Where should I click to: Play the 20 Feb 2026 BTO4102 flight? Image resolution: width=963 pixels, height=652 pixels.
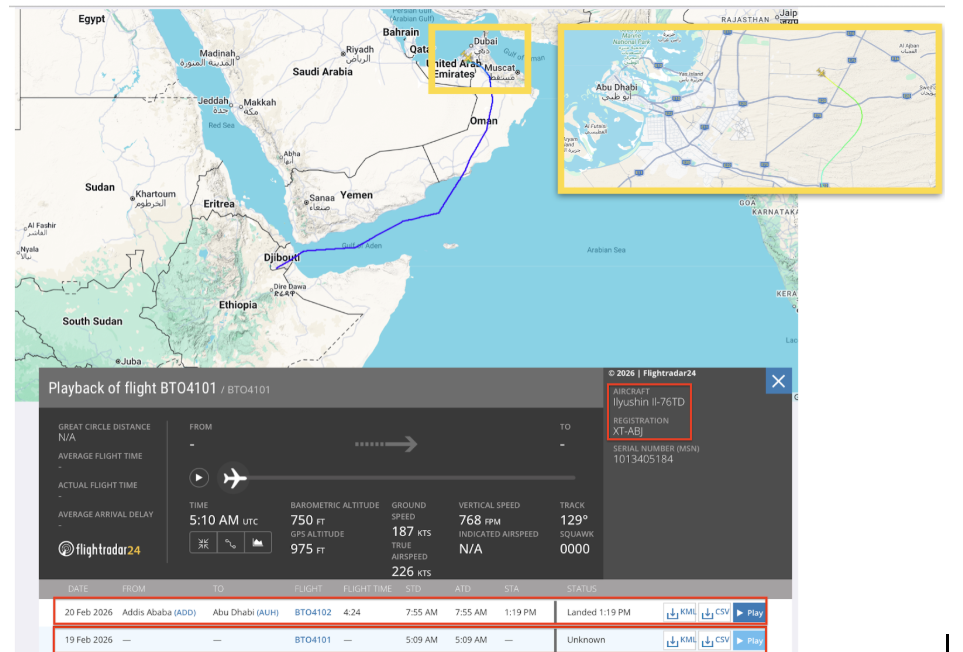point(749,613)
